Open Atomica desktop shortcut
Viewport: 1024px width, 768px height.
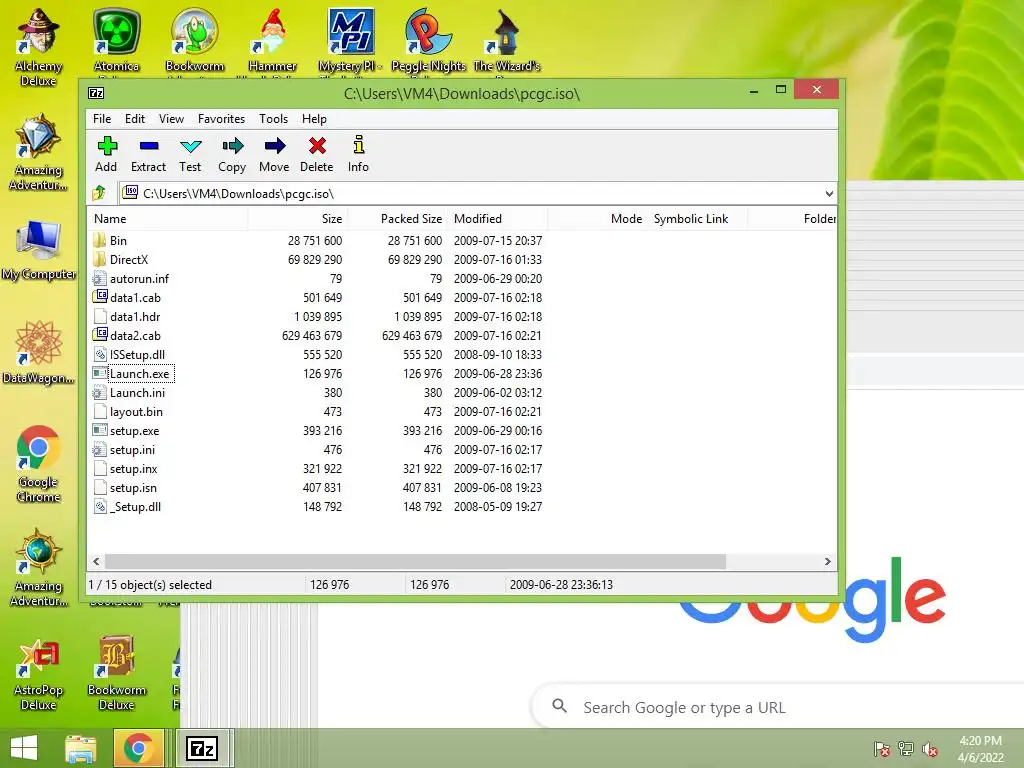(116, 40)
